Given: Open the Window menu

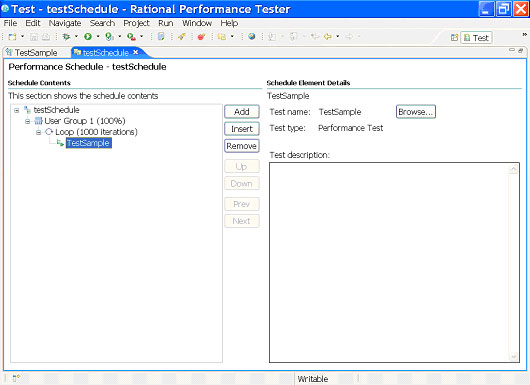Looking at the screenshot, I should [x=197, y=23].
